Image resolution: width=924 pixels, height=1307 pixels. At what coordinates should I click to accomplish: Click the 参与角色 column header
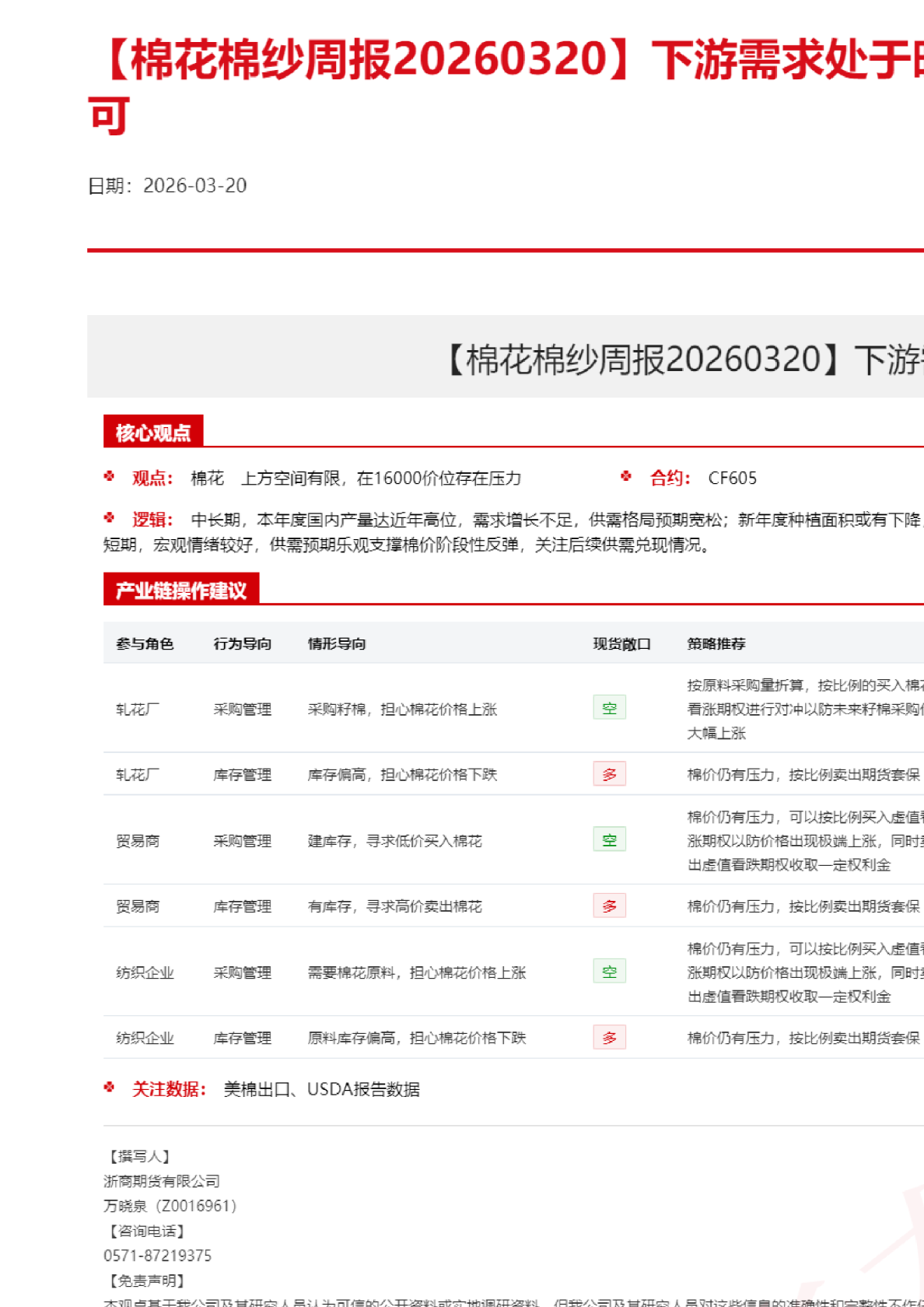[x=145, y=644]
